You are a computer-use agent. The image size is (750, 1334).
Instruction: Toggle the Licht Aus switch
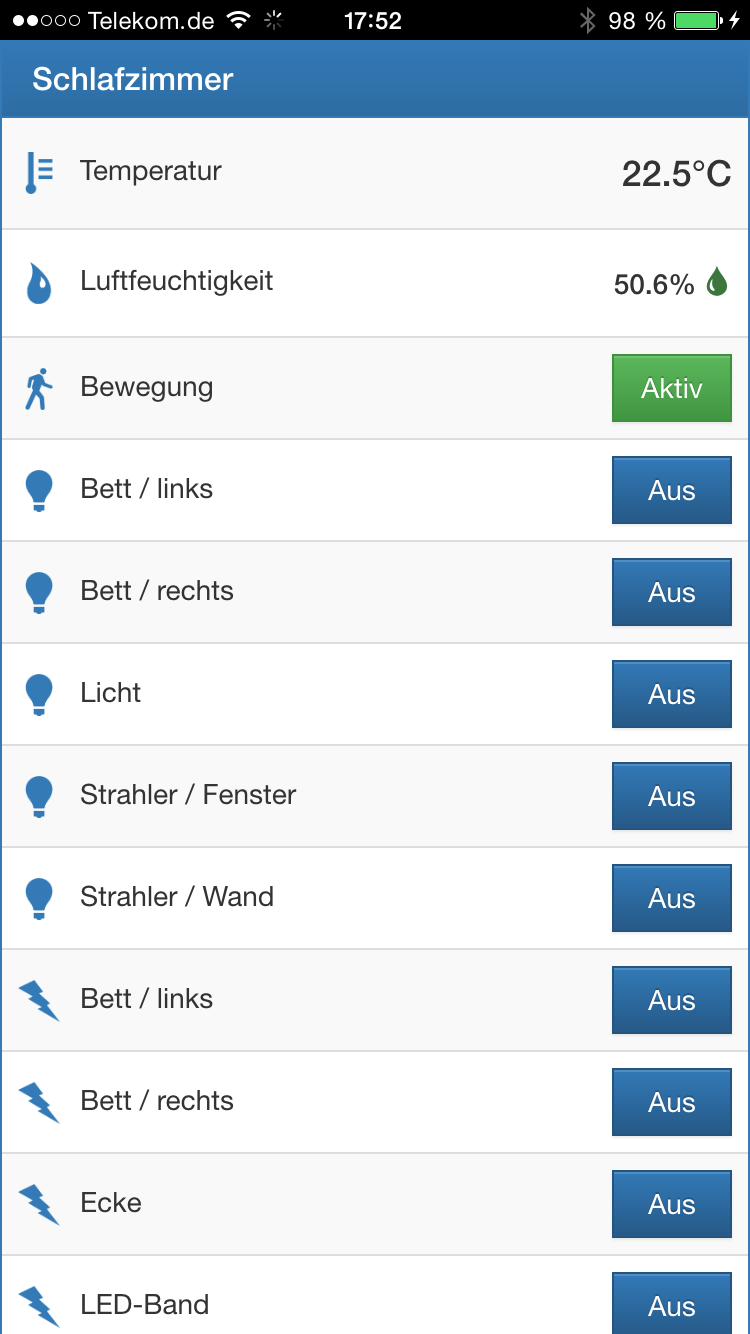(671, 694)
